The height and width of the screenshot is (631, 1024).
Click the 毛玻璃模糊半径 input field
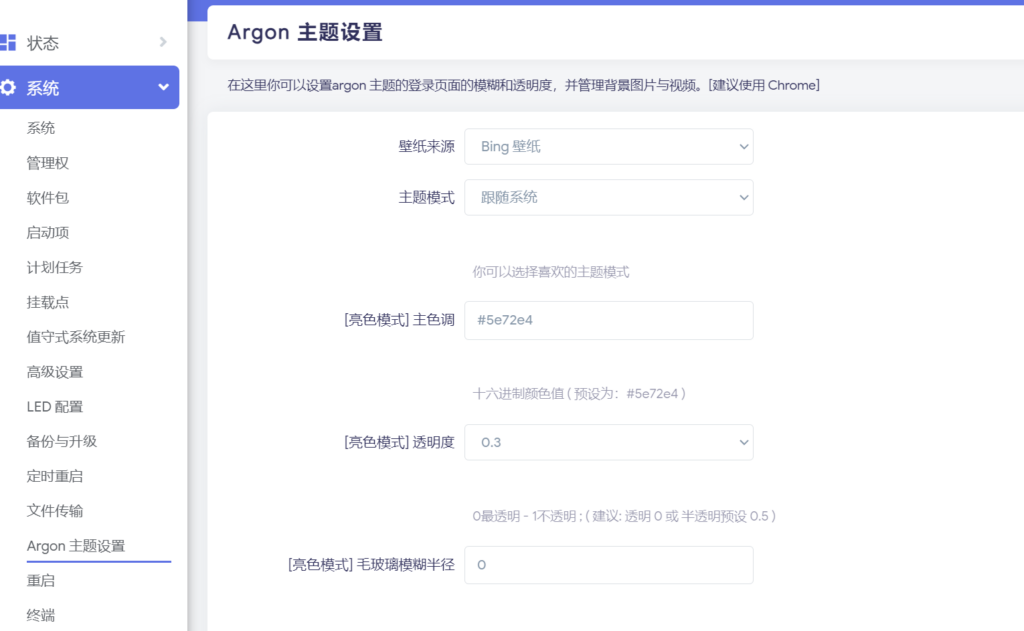coord(609,565)
